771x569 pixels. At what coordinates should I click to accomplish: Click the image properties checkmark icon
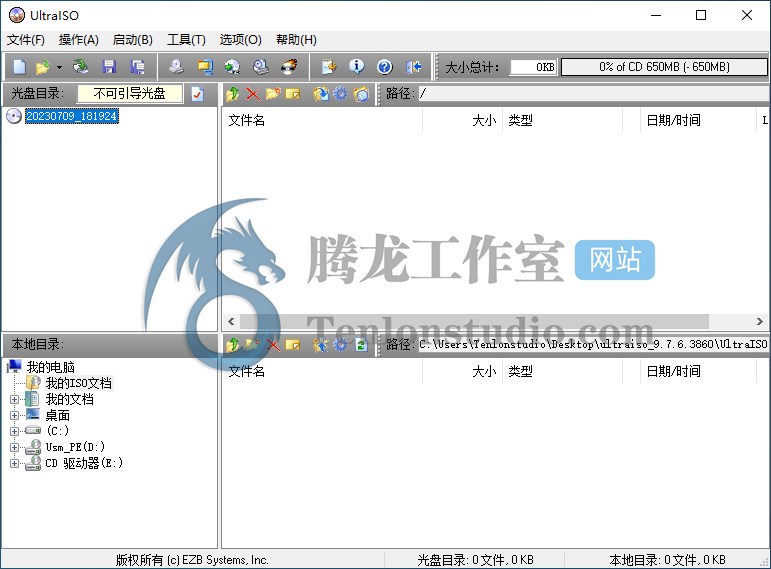[x=197, y=93]
